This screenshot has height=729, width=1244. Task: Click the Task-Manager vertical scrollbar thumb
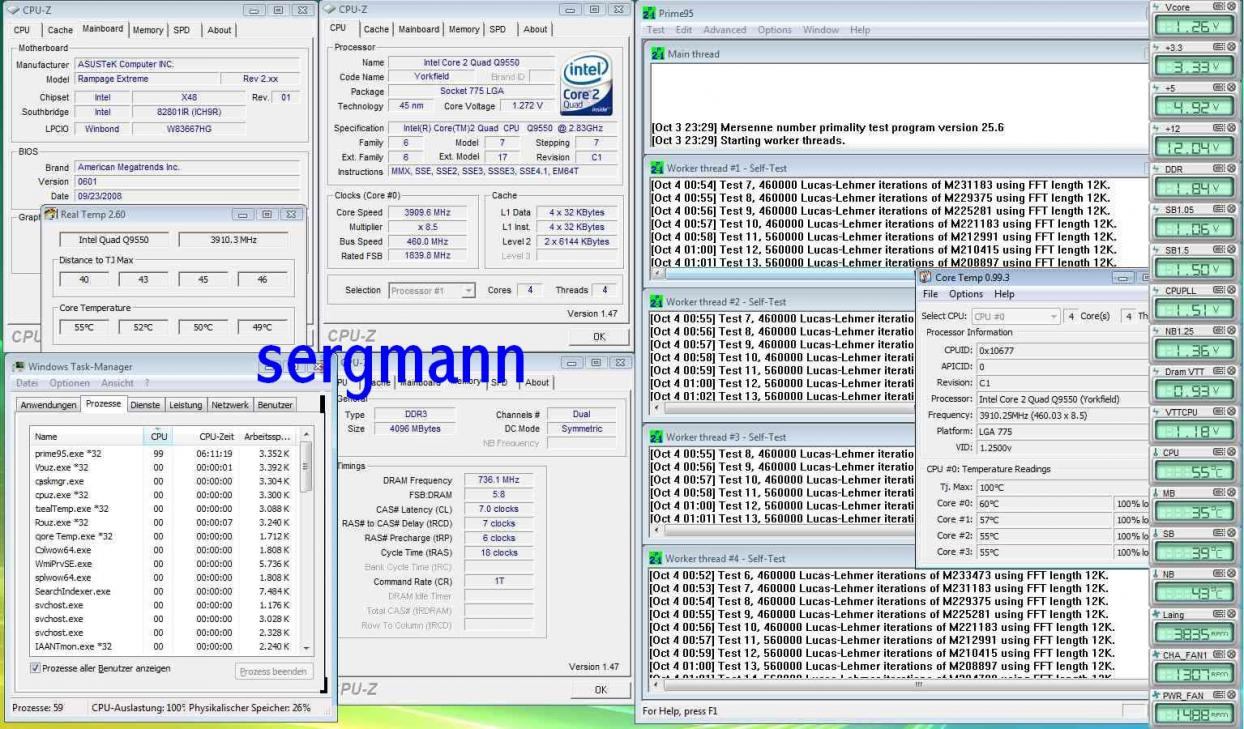[308, 468]
